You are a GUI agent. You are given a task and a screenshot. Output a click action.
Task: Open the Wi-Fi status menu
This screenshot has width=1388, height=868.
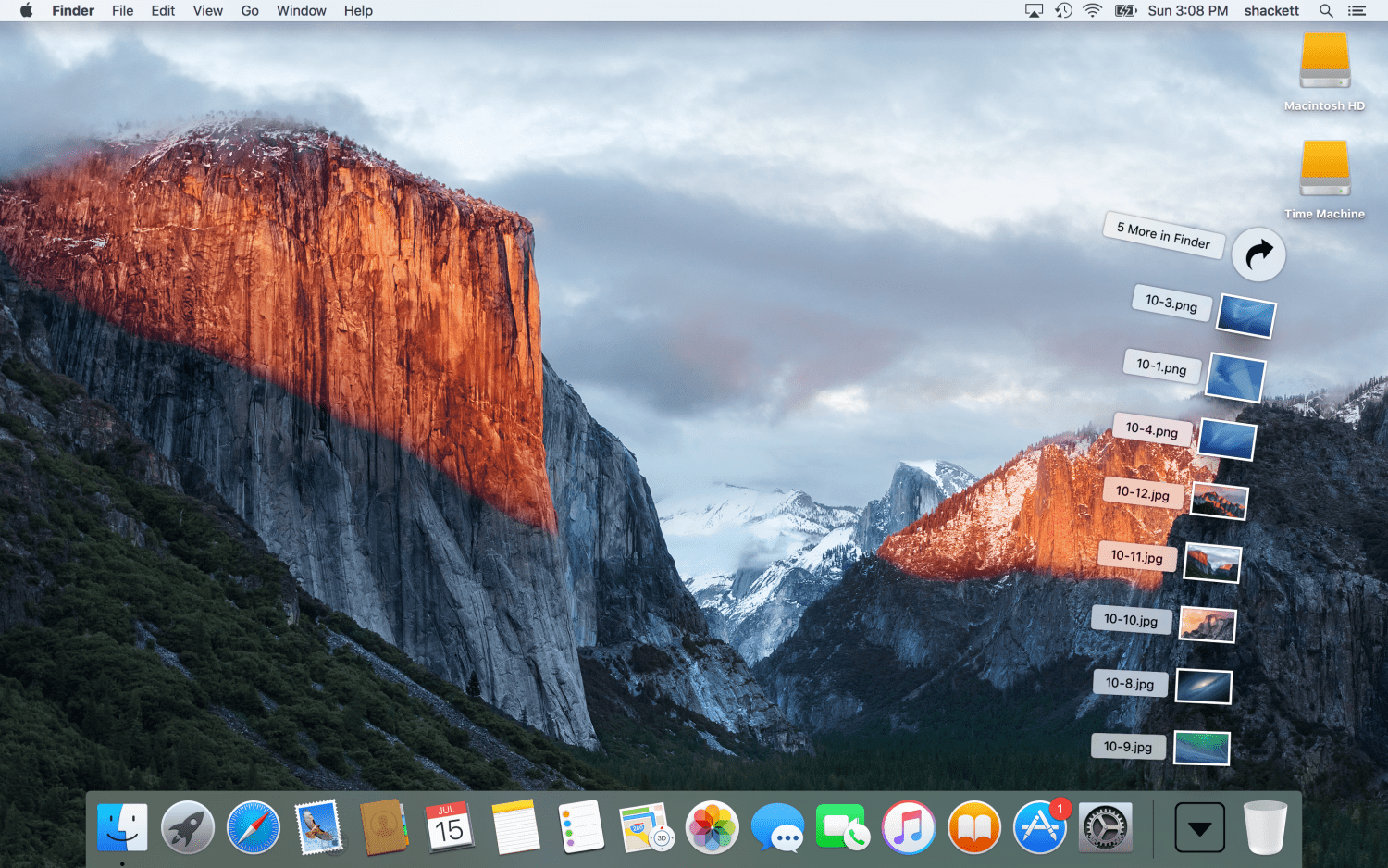tap(1093, 11)
